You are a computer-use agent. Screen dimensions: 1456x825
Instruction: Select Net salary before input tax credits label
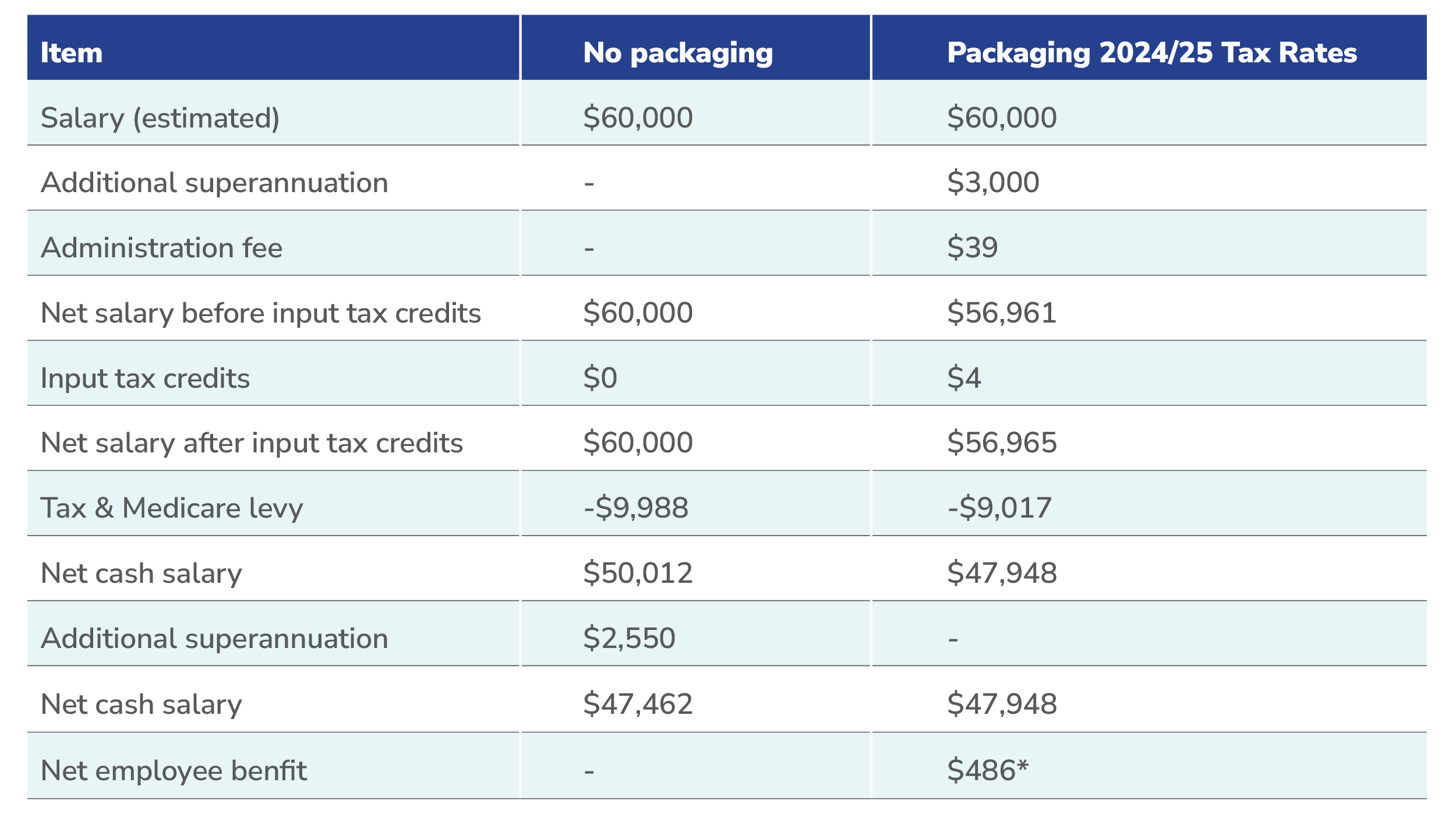(x=260, y=313)
